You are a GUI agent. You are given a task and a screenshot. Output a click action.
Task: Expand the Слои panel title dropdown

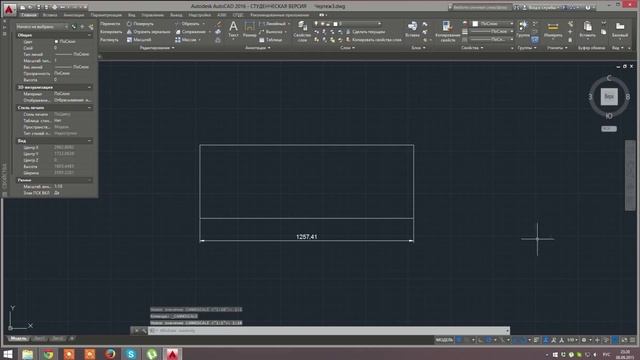pyautogui.click(x=348, y=48)
